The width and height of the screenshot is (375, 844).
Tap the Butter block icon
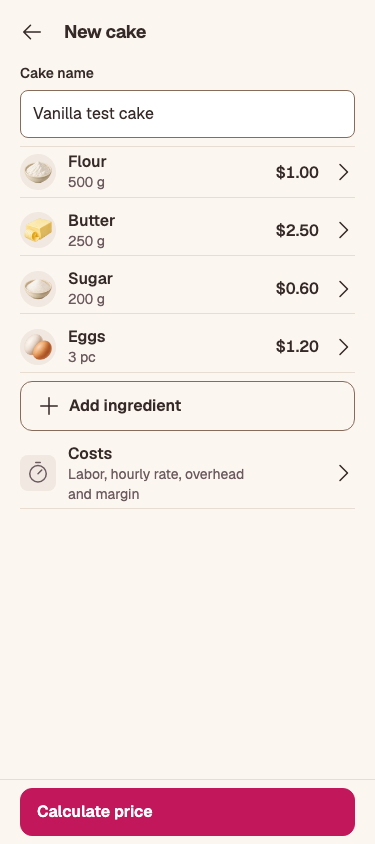pyautogui.click(x=38, y=230)
